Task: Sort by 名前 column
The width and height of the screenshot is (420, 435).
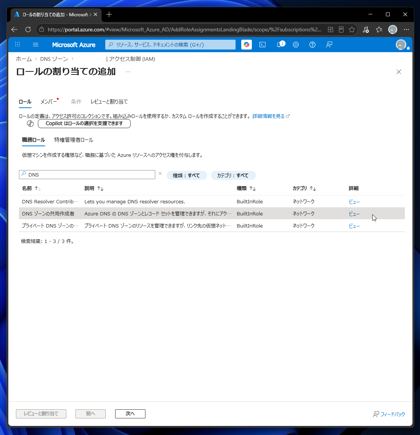Action: (31, 188)
